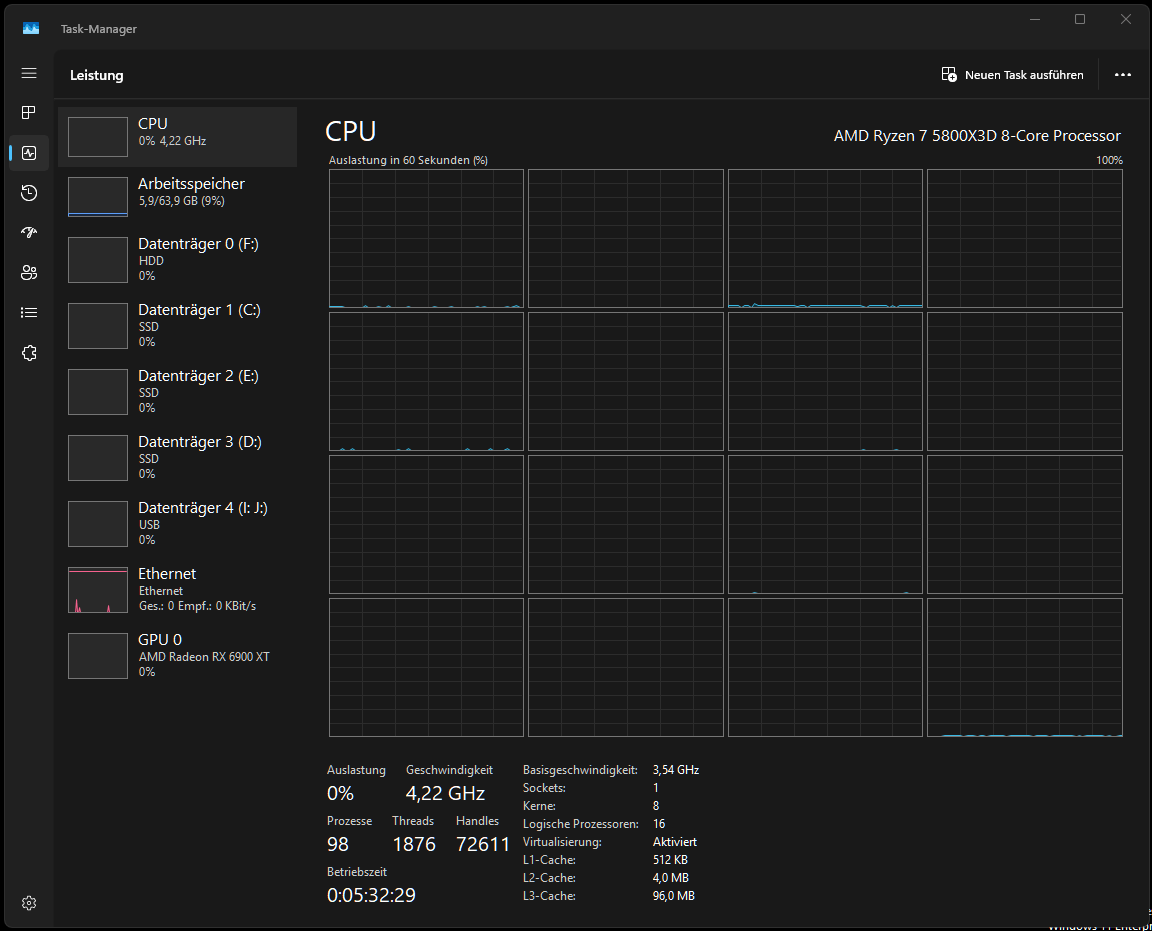1152x931 pixels.
Task: Click the Ethernet mini graph thumbnail
Action: (98, 590)
